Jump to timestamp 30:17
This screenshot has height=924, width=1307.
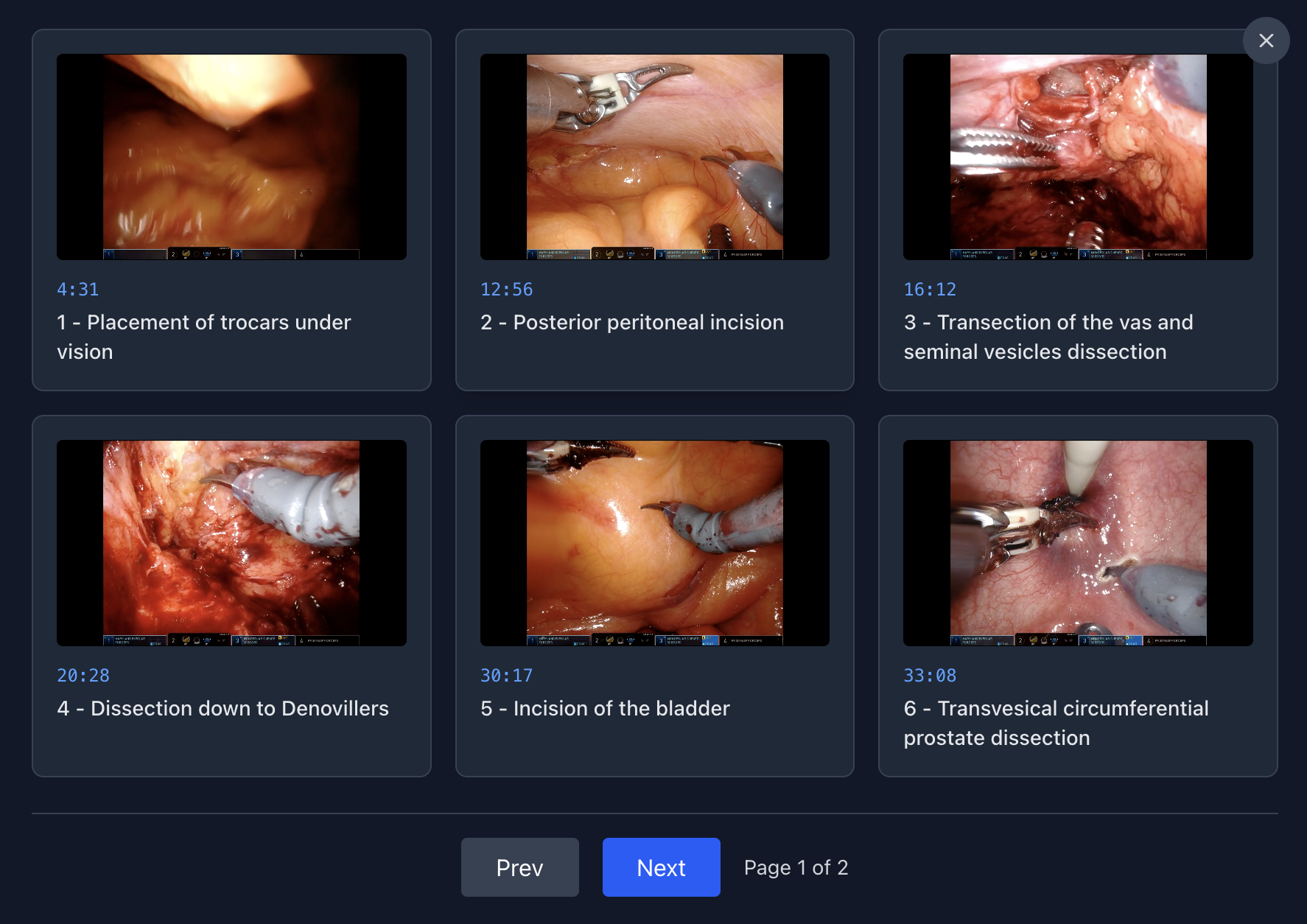(506, 676)
